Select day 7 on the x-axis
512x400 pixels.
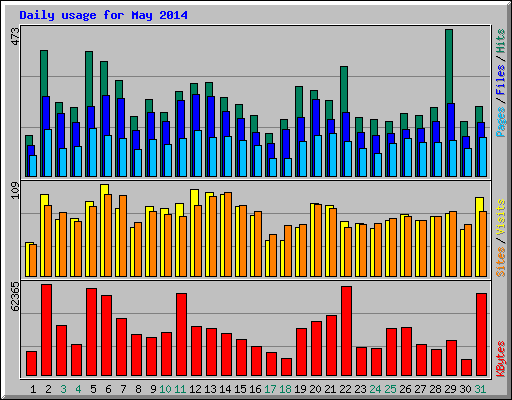[123, 389]
